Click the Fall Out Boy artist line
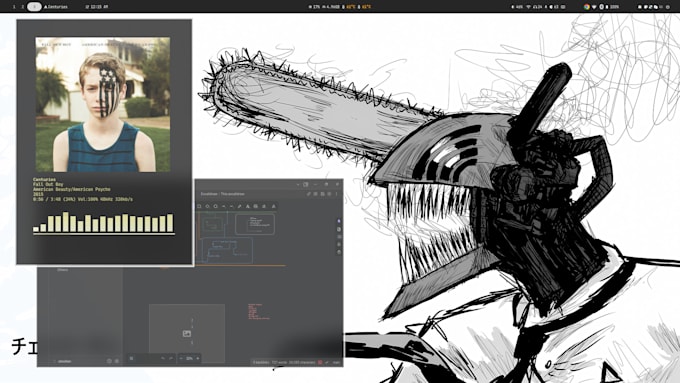680x383 pixels. 48,184
